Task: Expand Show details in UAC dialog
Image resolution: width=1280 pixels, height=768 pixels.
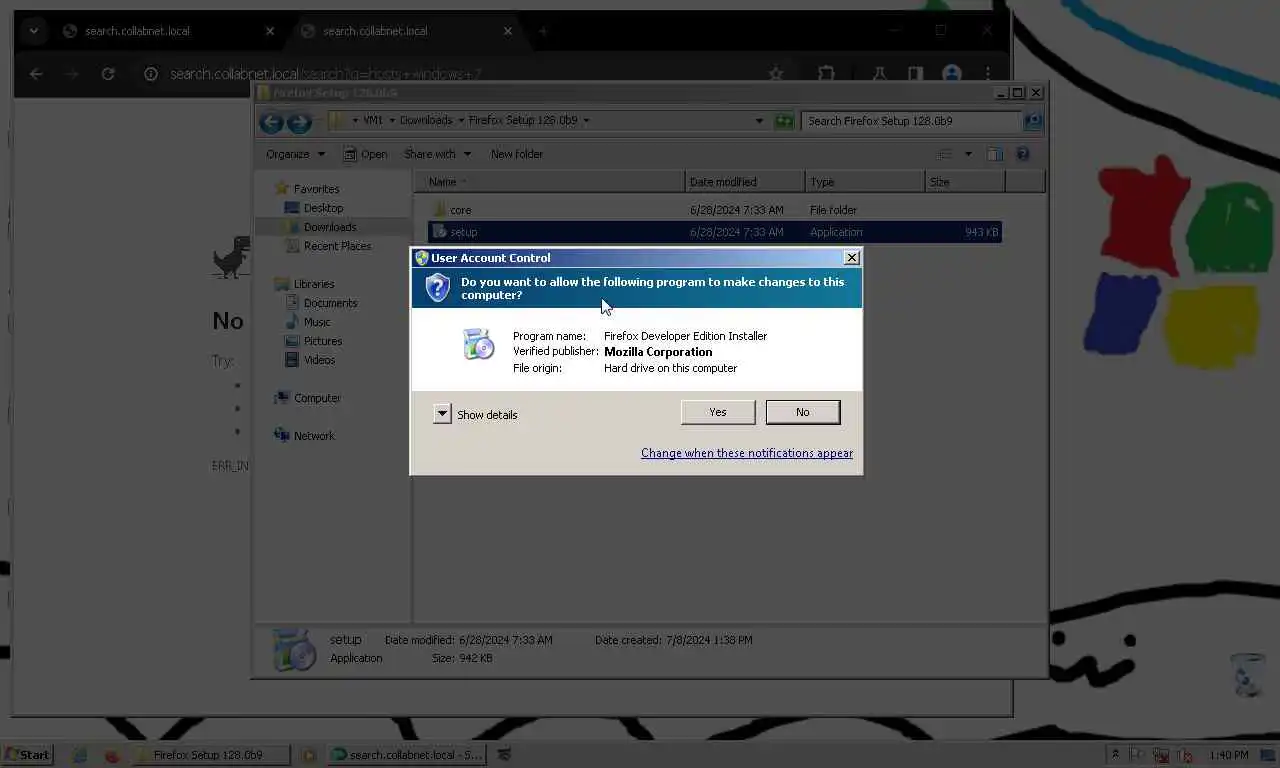Action: [476, 414]
